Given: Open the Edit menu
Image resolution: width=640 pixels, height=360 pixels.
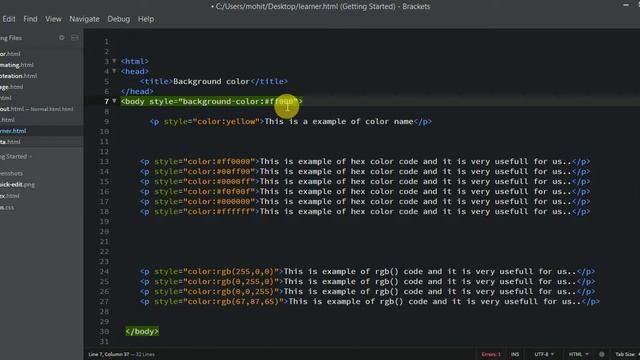Looking at the screenshot, I should click(x=9, y=19).
